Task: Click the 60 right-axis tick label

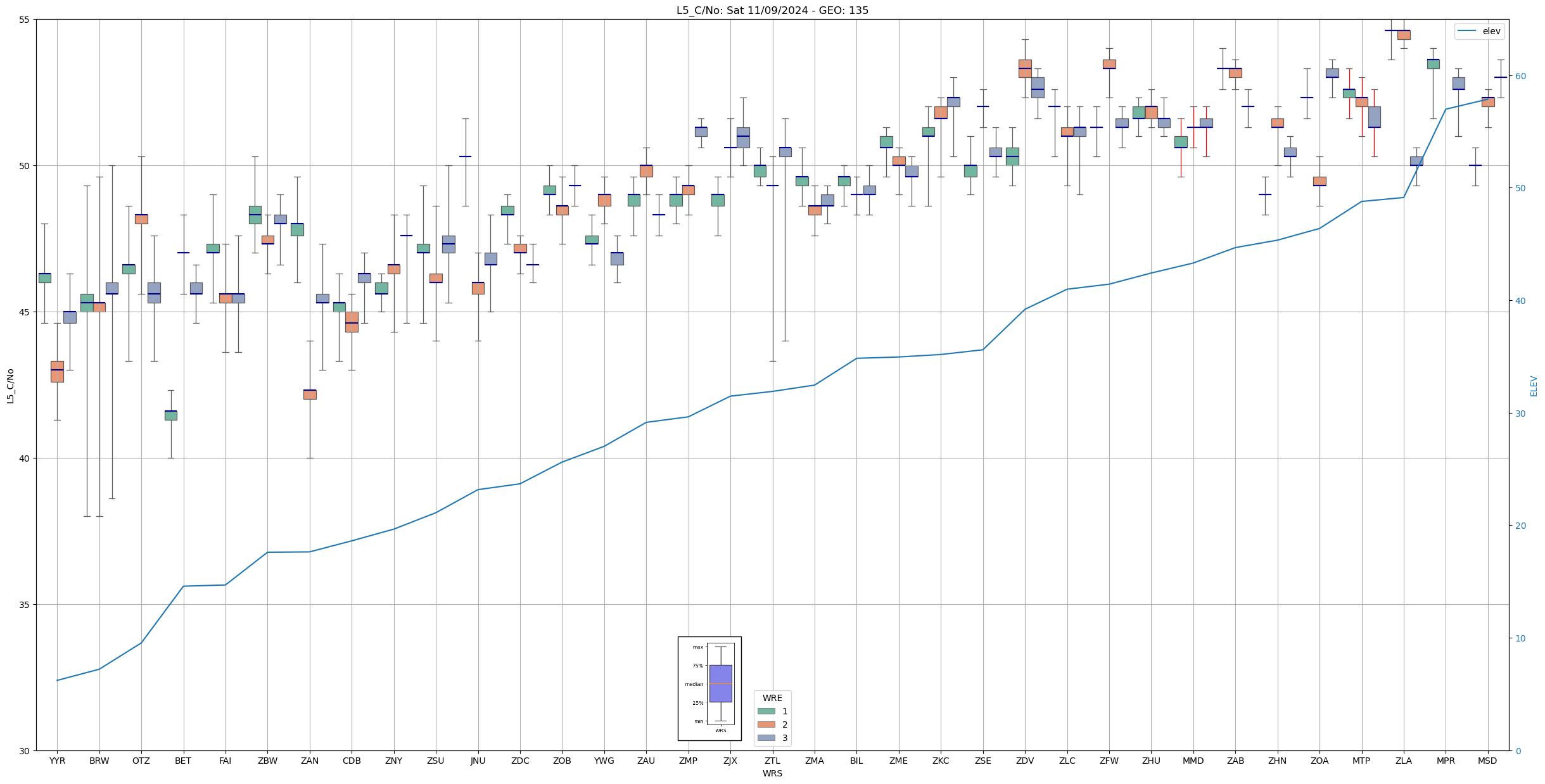Action: coord(1520,76)
